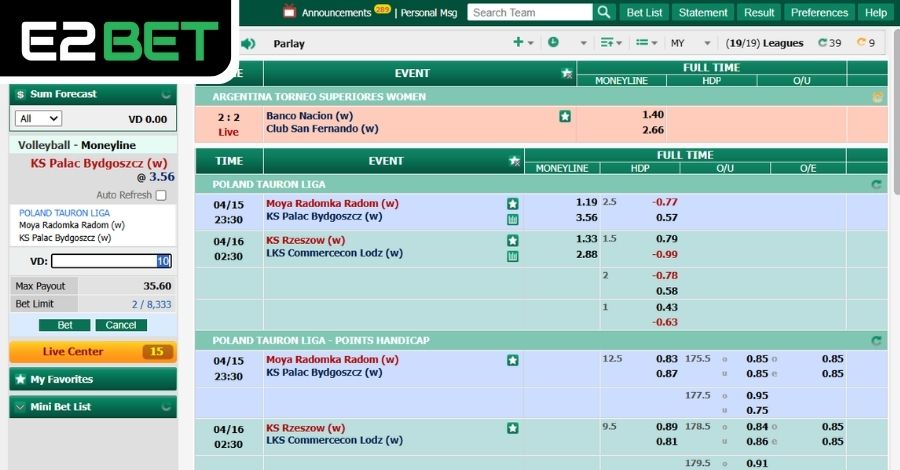Click the Bet button
Viewport: 900px width, 470px height.
coord(65,325)
